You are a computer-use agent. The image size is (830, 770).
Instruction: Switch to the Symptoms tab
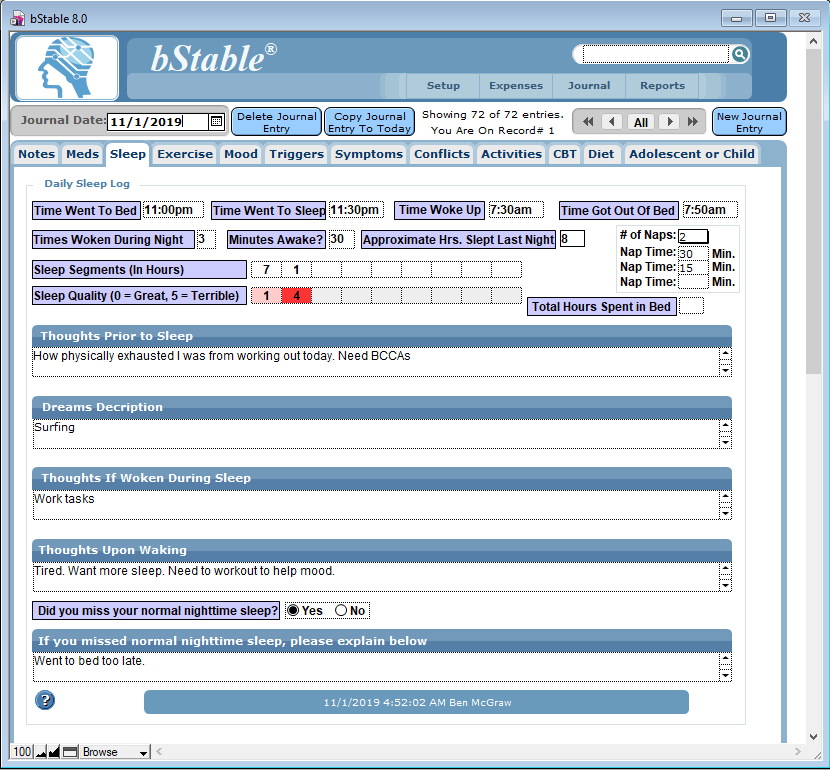(369, 154)
